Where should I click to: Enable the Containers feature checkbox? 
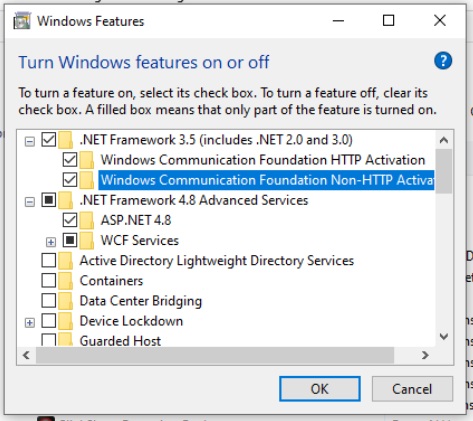(x=49, y=280)
